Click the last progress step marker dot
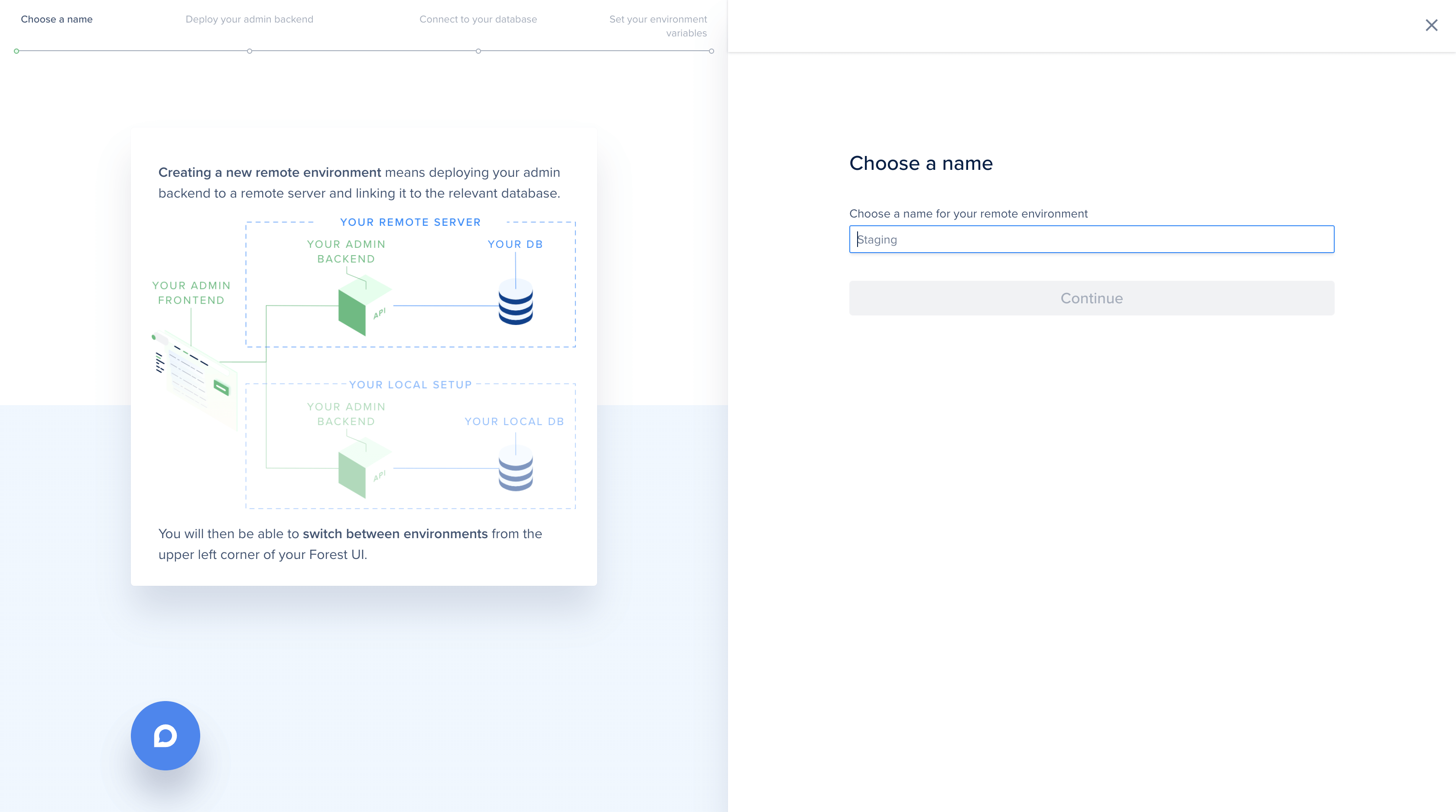Image resolution: width=1456 pixels, height=812 pixels. [x=711, y=51]
